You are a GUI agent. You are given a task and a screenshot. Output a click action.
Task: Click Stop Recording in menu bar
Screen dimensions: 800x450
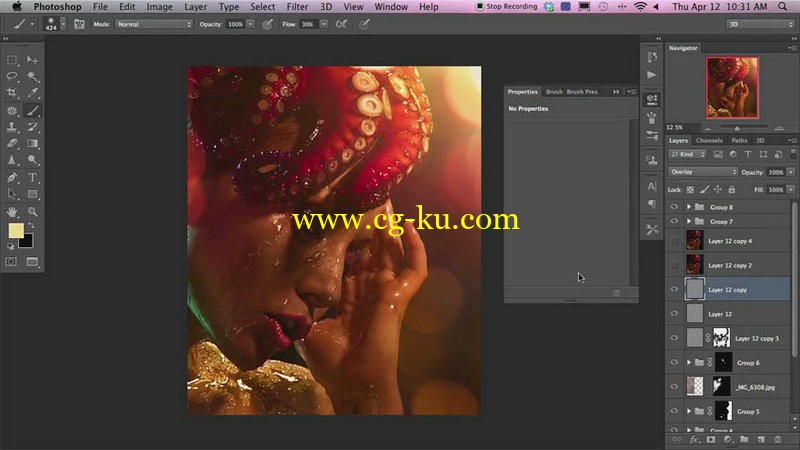(x=506, y=7)
